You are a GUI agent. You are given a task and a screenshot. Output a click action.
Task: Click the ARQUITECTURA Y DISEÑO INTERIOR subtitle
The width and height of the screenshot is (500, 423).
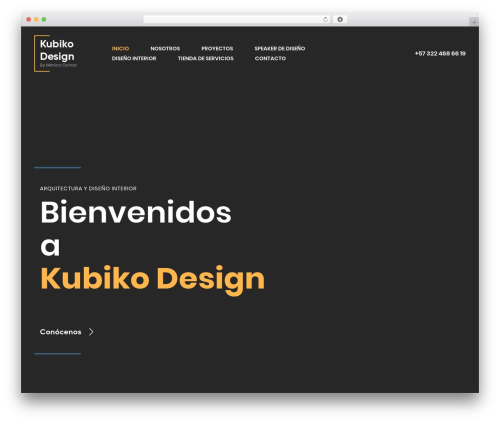point(88,188)
